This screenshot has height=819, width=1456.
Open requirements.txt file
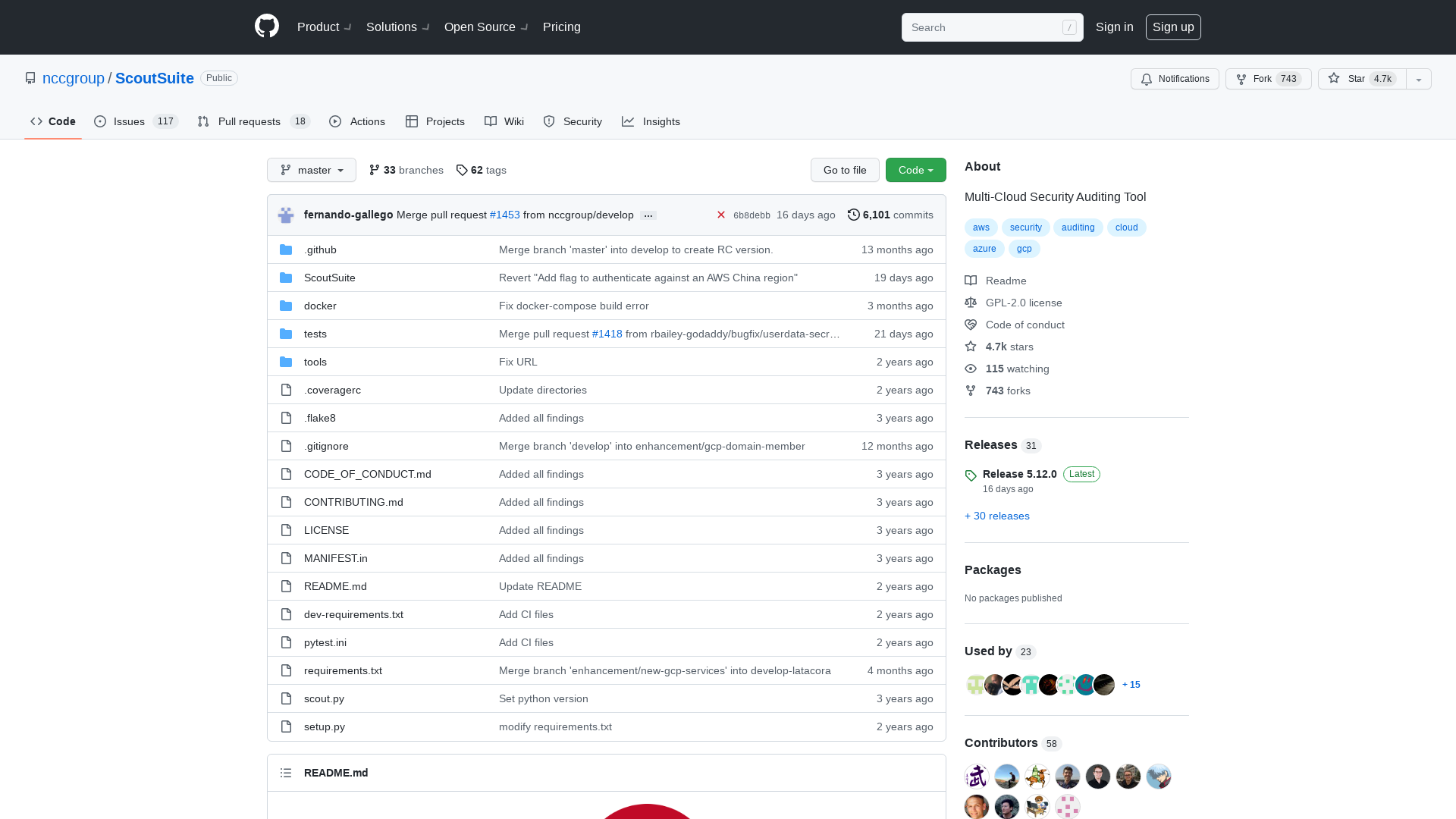(x=343, y=670)
